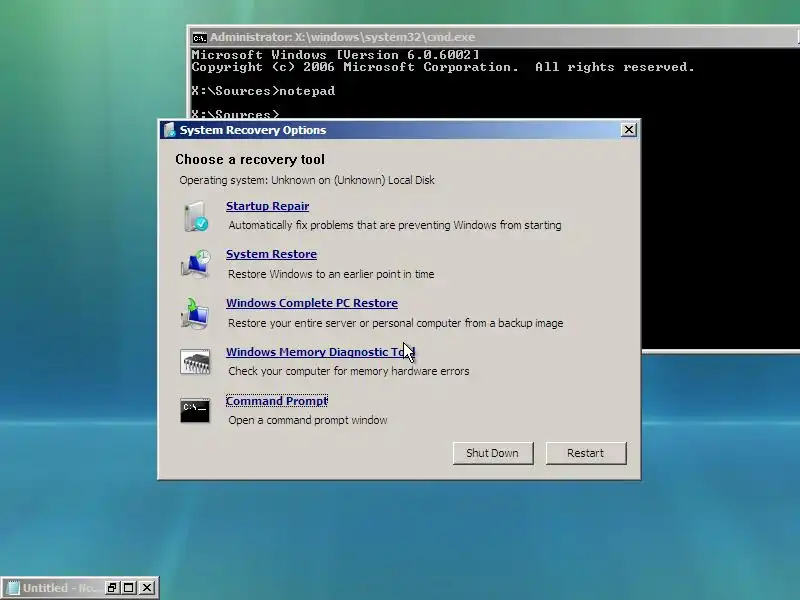
Task: Select the Administrator cmd.exe title bar
Action: coord(494,37)
